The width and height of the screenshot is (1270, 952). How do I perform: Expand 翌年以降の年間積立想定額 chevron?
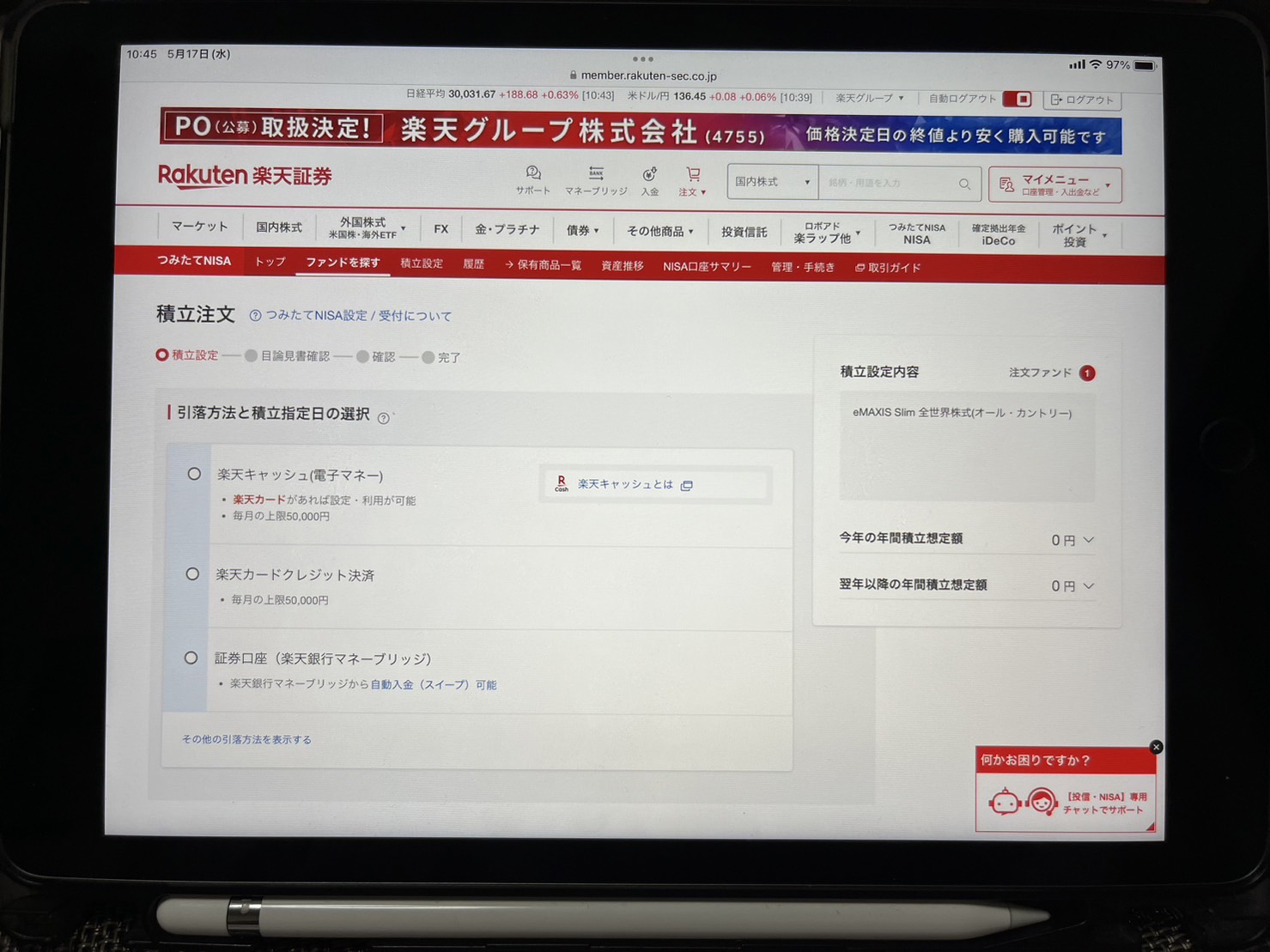(x=1089, y=586)
